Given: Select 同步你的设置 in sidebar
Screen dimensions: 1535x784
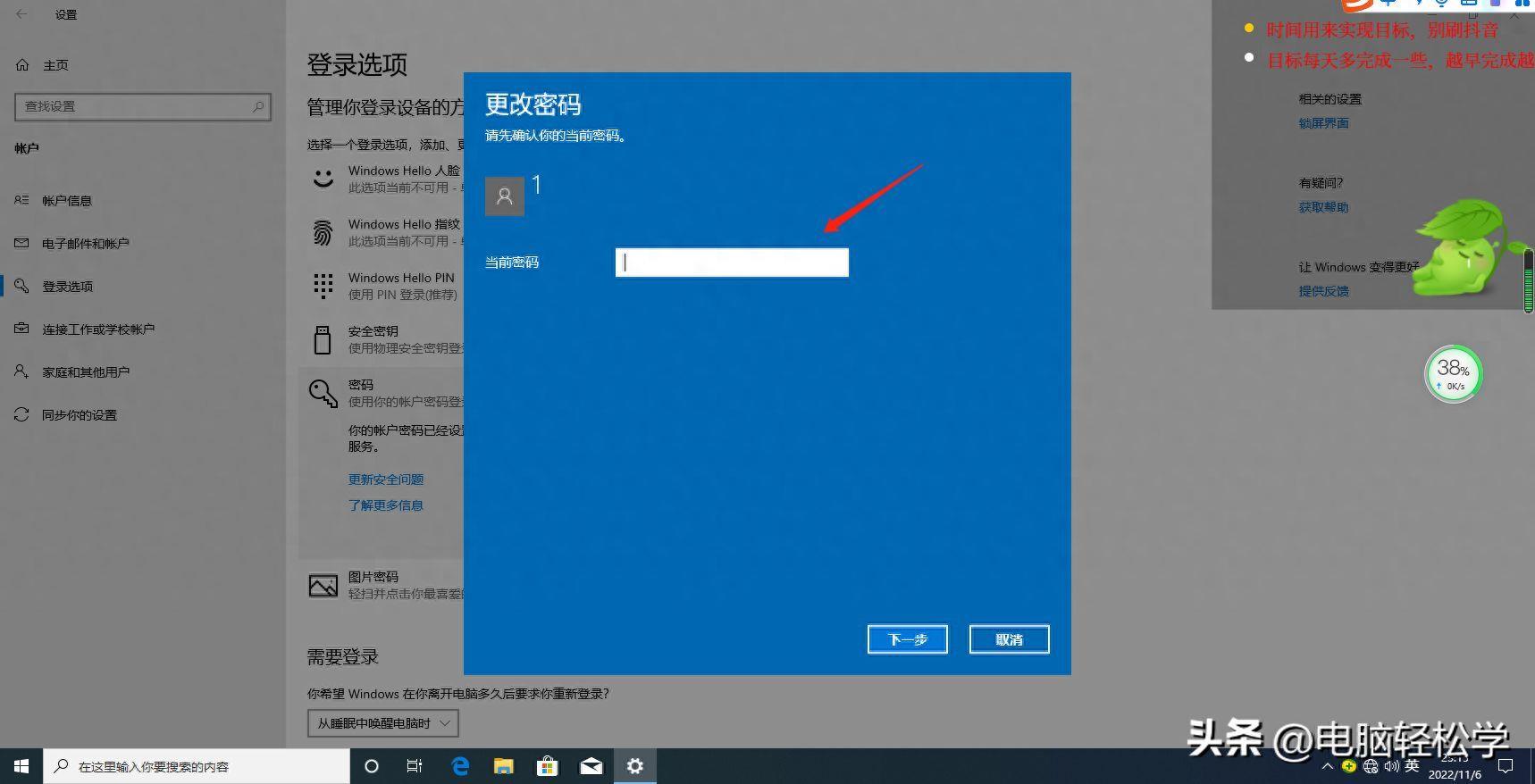Looking at the screenshot, I should pyautogui.click(x=80, y=415).
